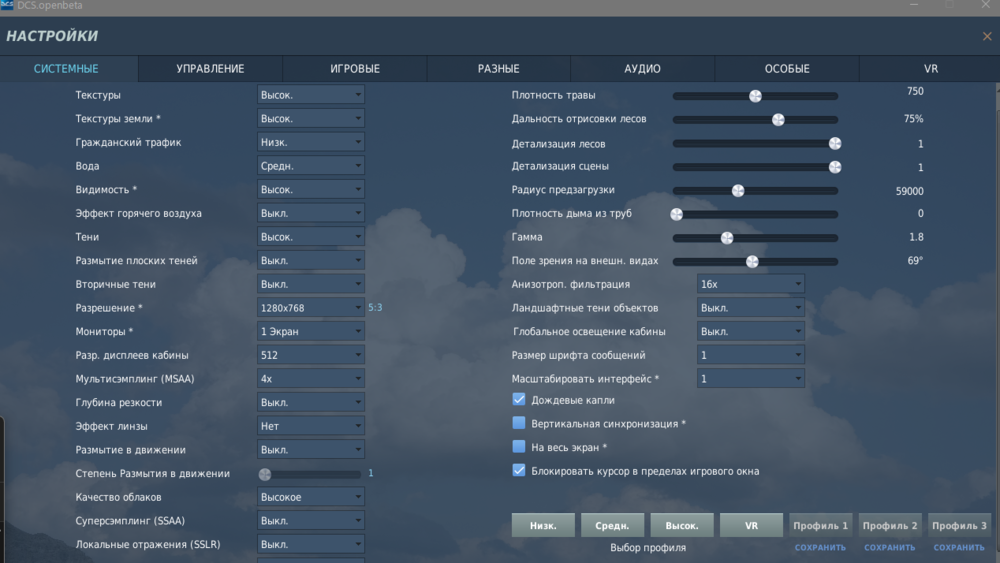Click the Плотность травы slider handle
This screenshot has width=1000, height=563.
pos(755,96)
